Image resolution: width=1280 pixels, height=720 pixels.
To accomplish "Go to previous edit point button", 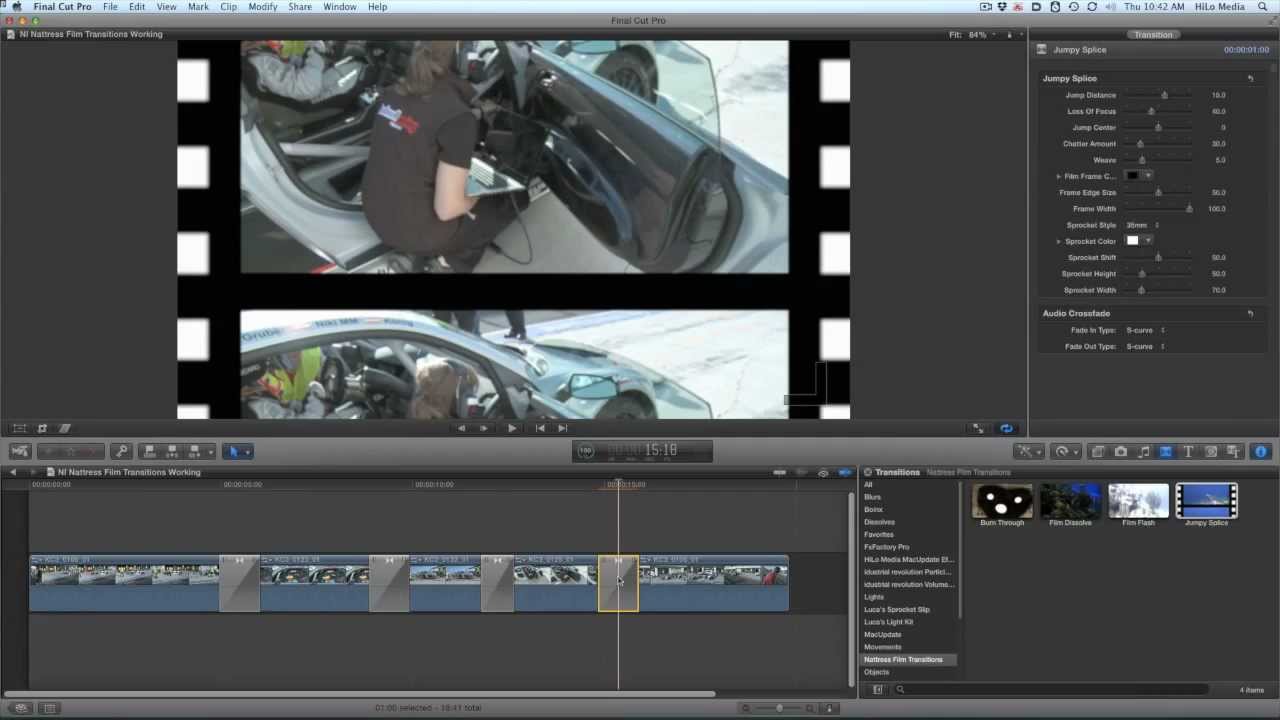I will click(540, 428).
